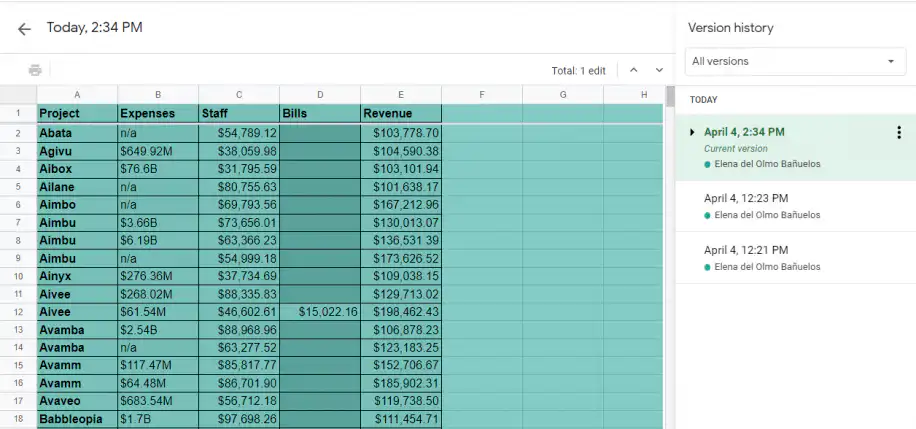Select the April 4, 12:23 PM version

coord(796,206)
